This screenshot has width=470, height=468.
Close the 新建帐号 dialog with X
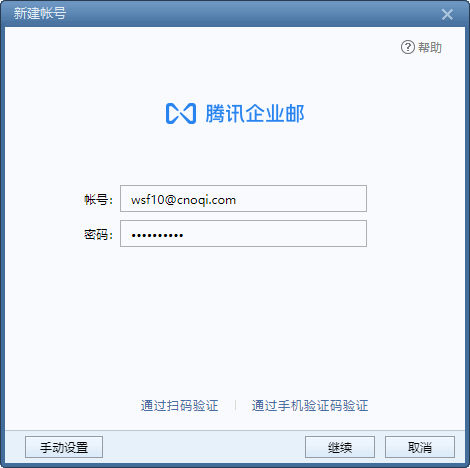click(x=447, y=14)
